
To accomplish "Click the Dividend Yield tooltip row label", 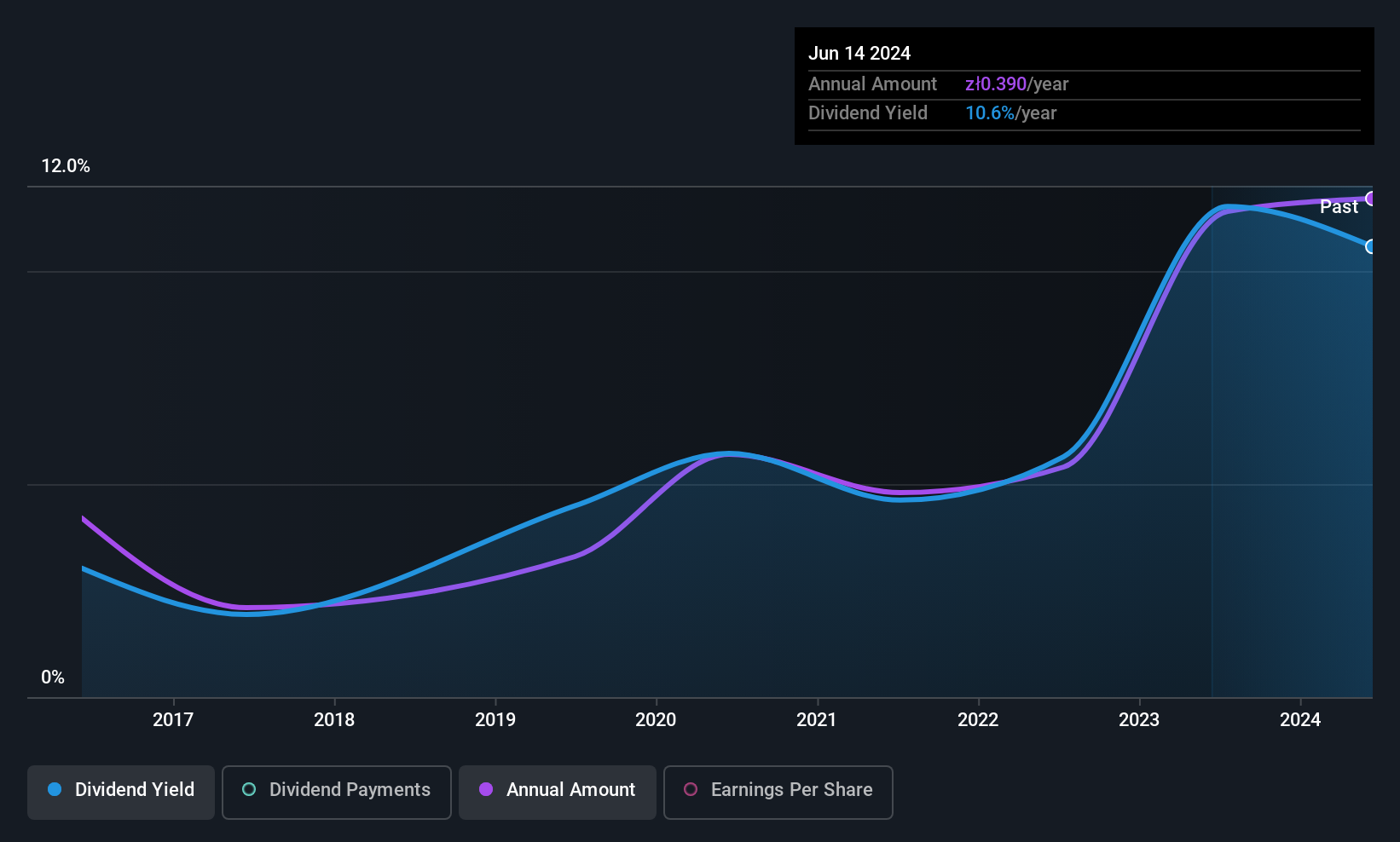I will tap(868, 113).
